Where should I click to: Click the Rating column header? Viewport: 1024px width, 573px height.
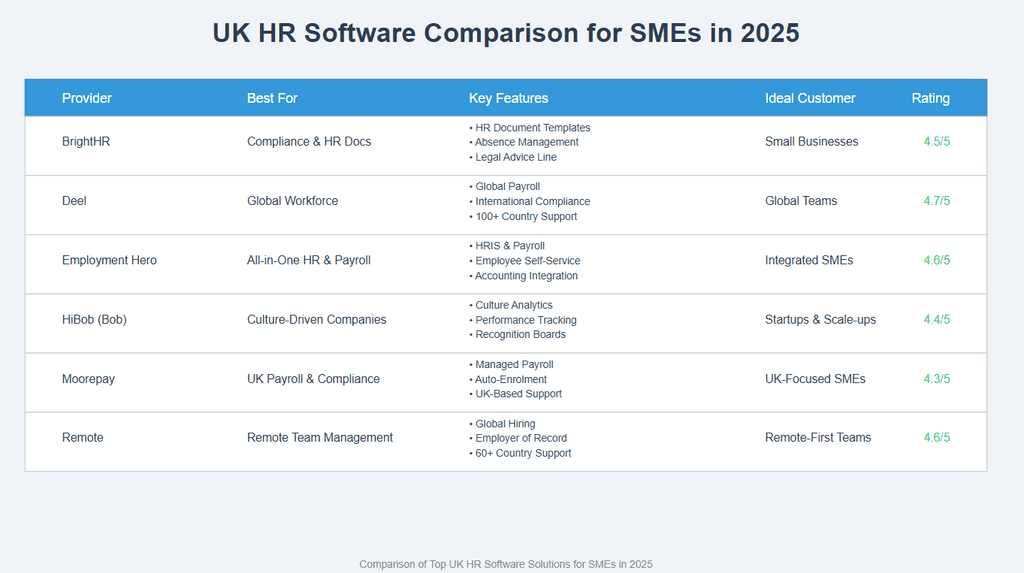(931, 98)
